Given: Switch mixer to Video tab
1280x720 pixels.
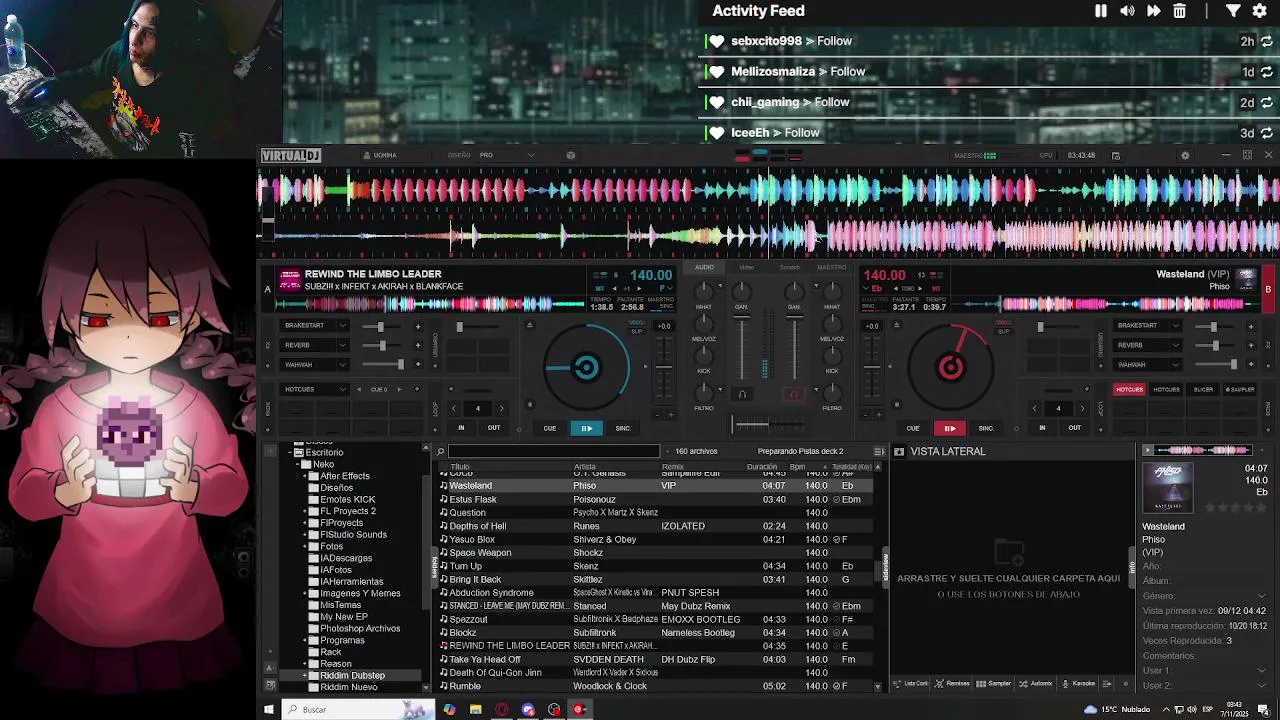Looking at the screenshot, I should tap(747, 267).
